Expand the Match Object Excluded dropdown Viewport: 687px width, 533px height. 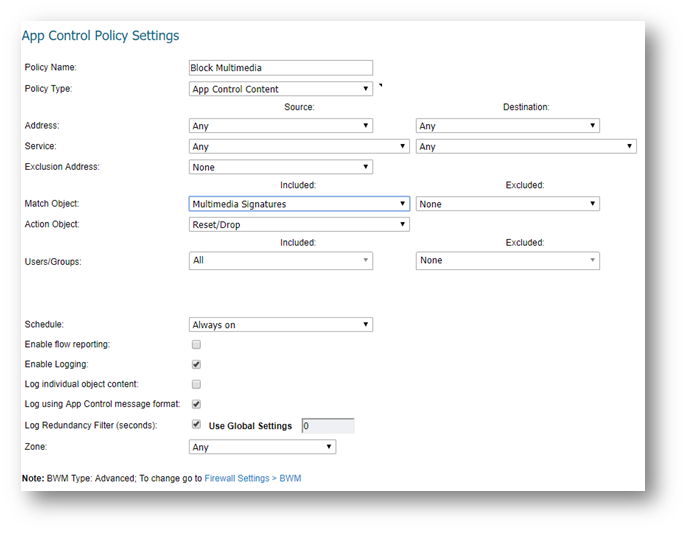coord(507,204)
